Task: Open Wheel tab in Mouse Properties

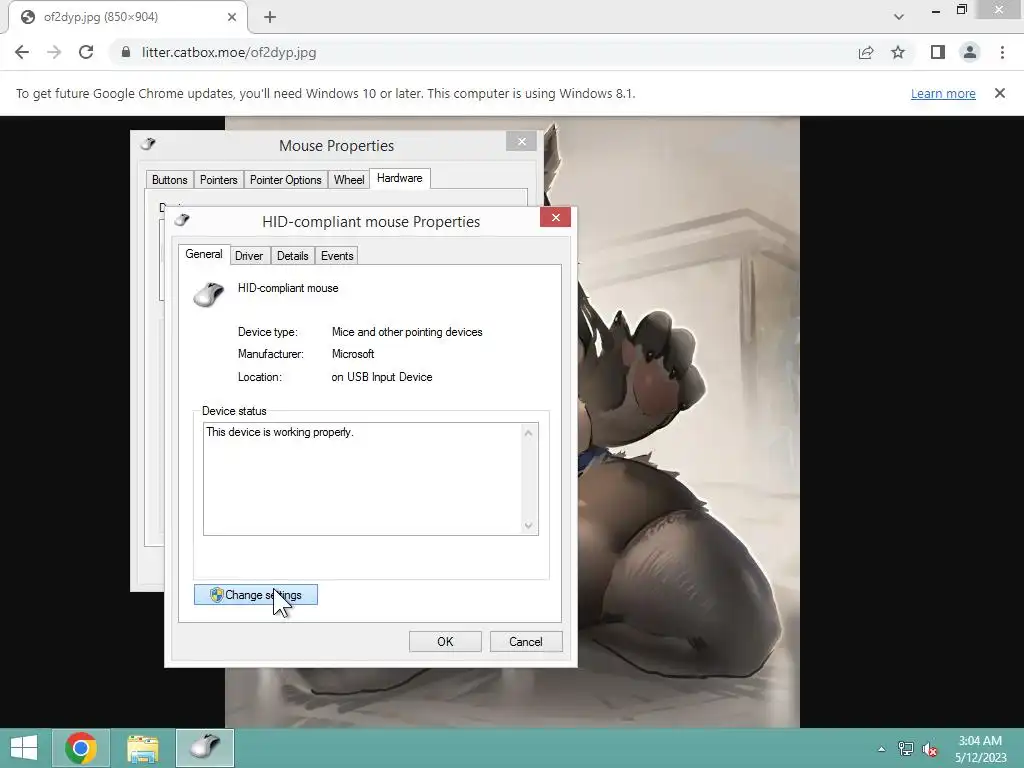Action: 349,180
